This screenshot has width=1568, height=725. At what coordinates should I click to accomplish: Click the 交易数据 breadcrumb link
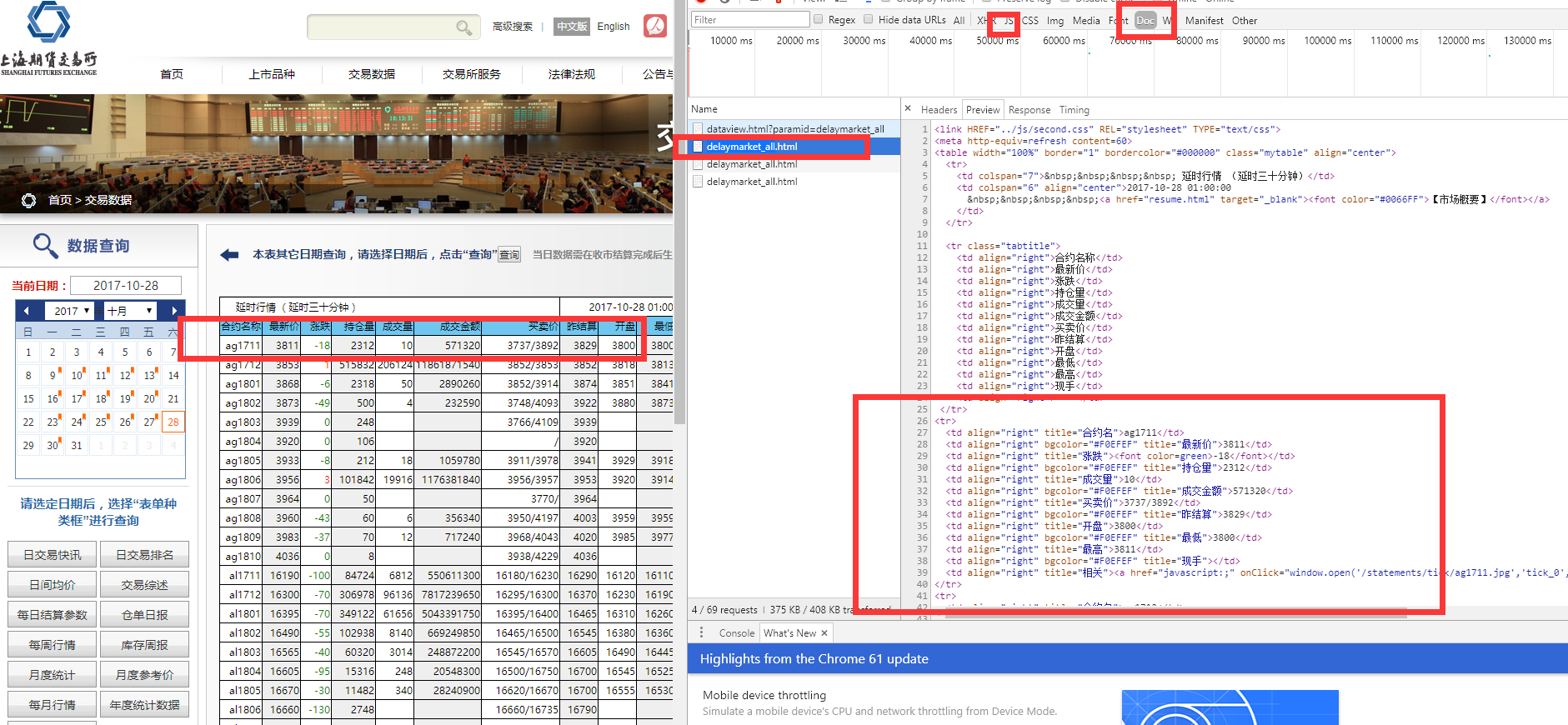coord(108,200)
